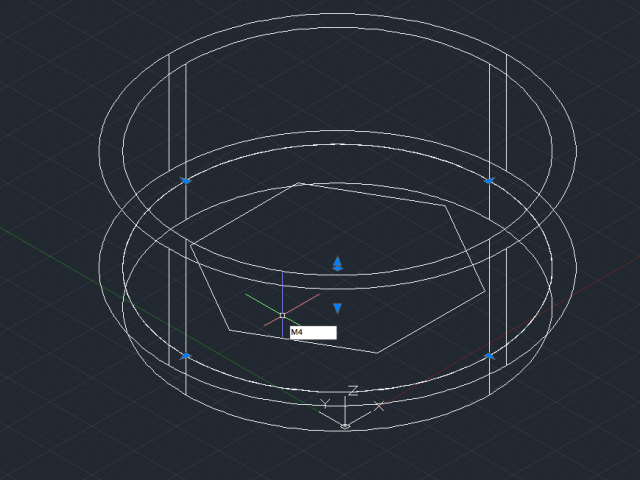The height and width of the screenshot is (480, 640).
Task: Select the right blue quadrant grip on the lower ring
Action: click(x=489, y=356)
